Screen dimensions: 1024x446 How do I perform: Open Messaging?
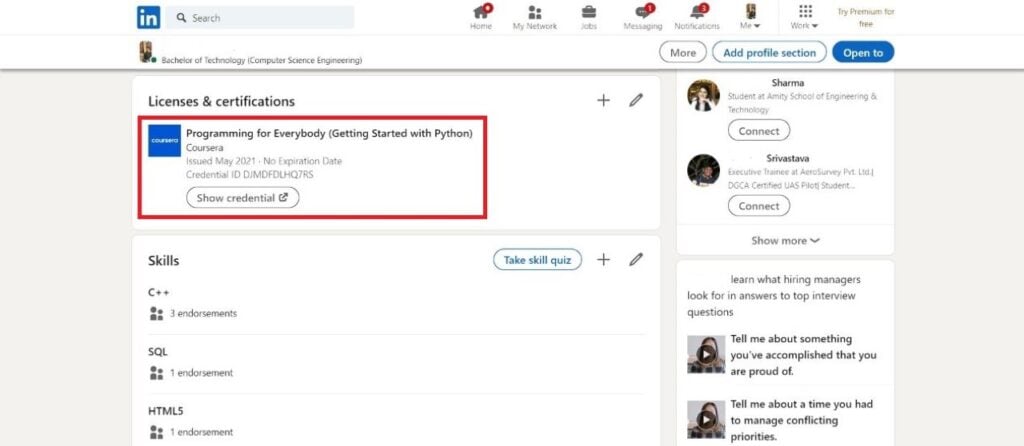pos(643,18)
